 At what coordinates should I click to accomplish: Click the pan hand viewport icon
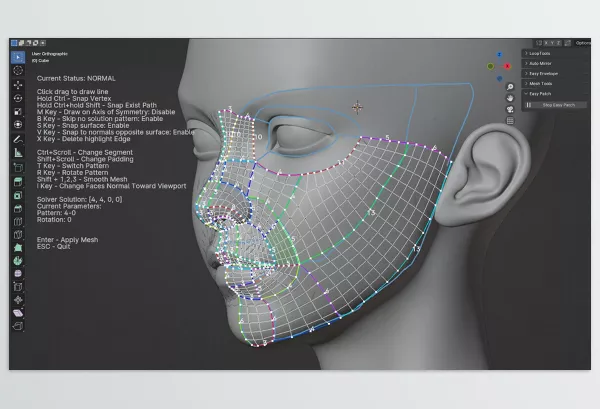coord(510,98)
